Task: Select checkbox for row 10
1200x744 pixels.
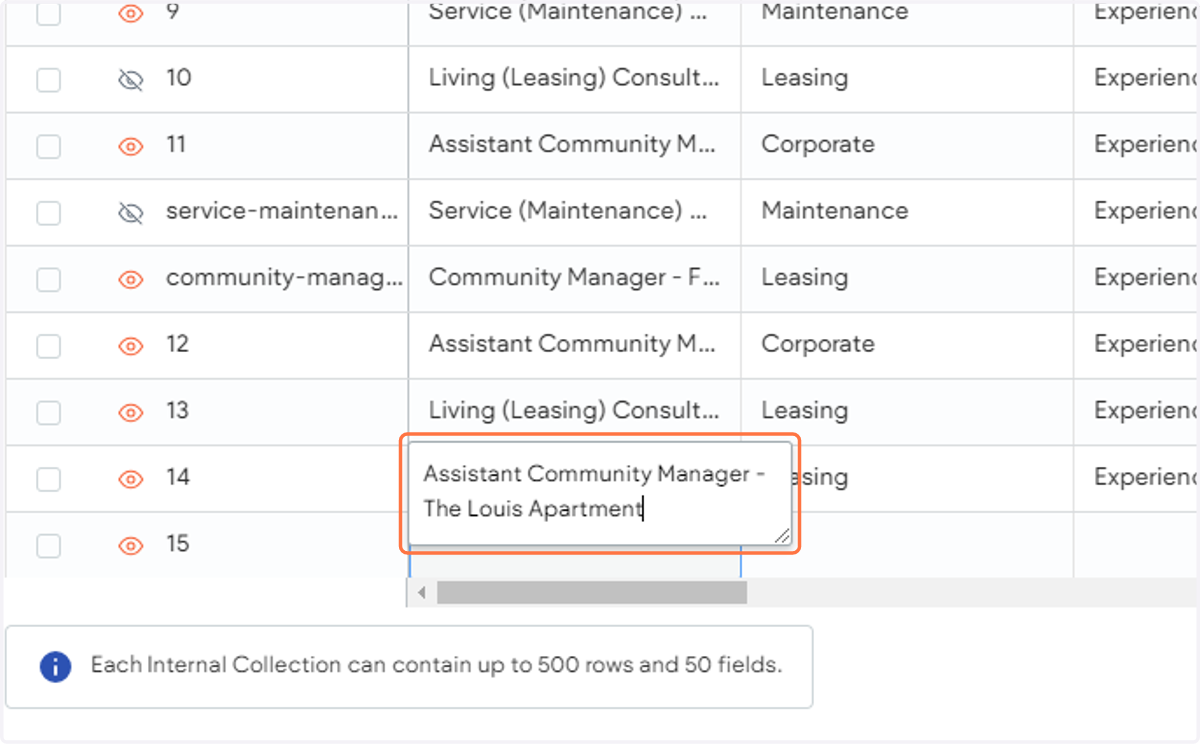Action: (x=49, y=80)
